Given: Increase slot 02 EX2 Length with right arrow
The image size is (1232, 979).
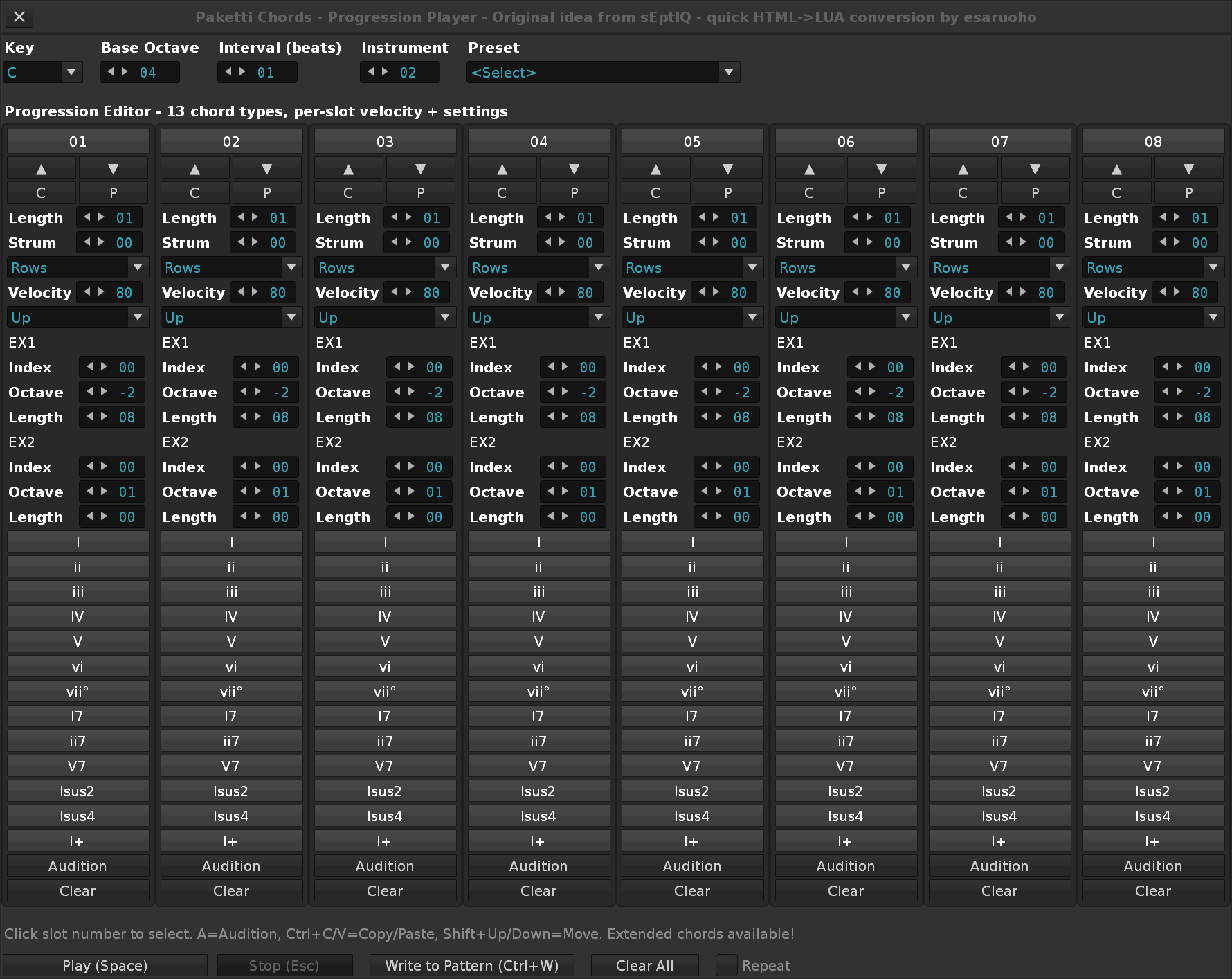Looking at the screenshot, I should coord(257,516).
